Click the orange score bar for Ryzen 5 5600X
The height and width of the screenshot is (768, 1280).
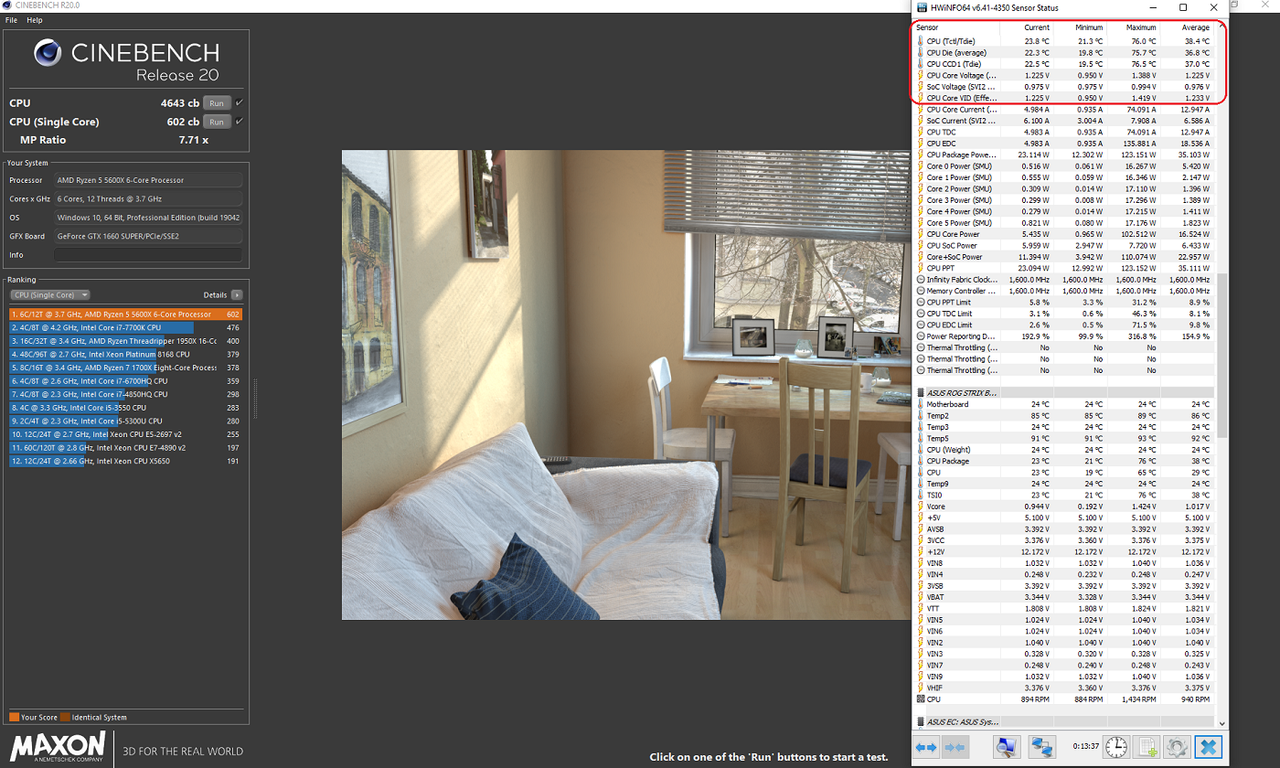click(x=120, y=314)
